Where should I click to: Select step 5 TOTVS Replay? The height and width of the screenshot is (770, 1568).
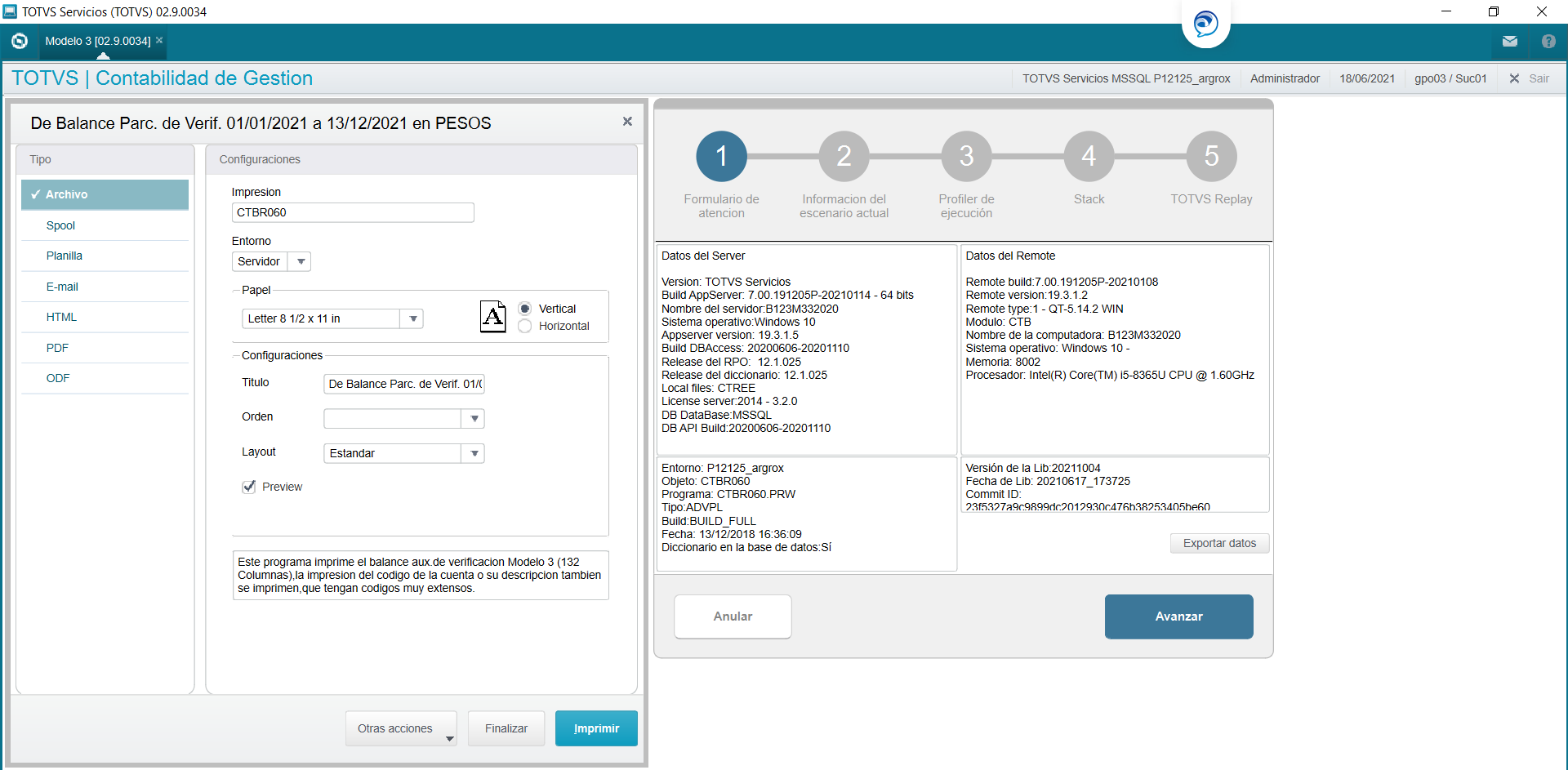(x=1211, y=156)
